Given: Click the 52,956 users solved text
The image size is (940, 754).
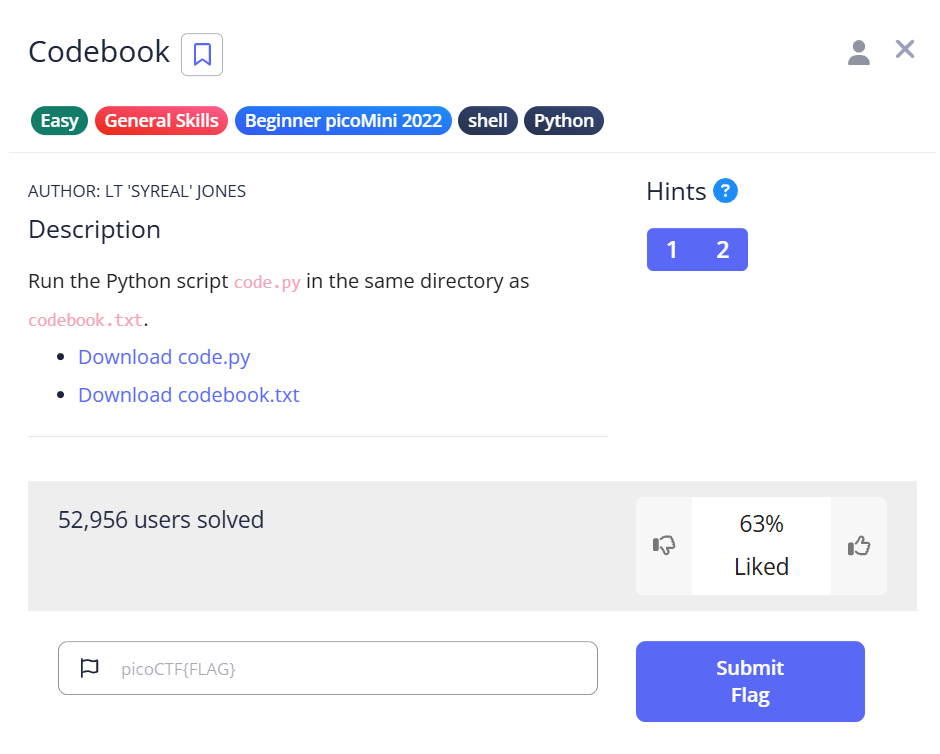Looking at the screenshot, I should pyautogui.click(x=161, y=520).
